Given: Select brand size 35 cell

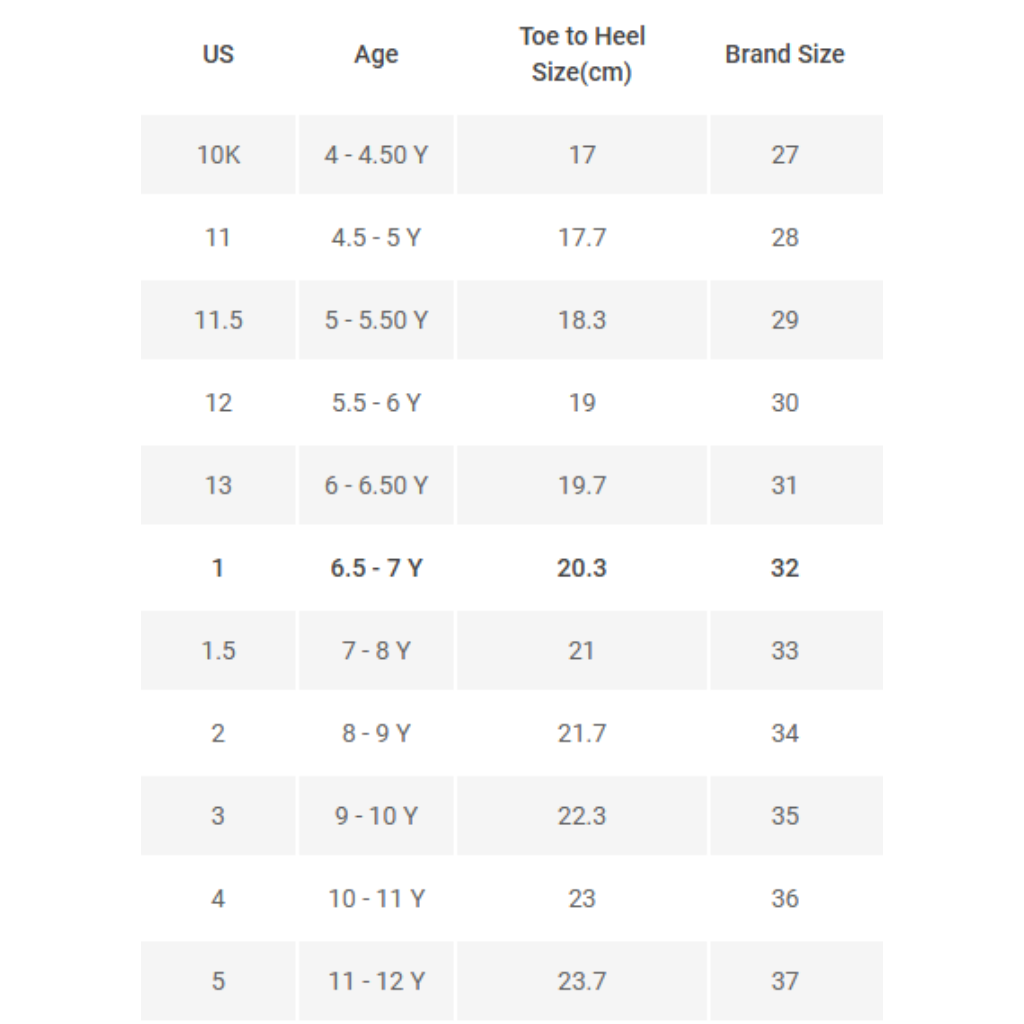Looking at the screenshot, I should (785, 816).
